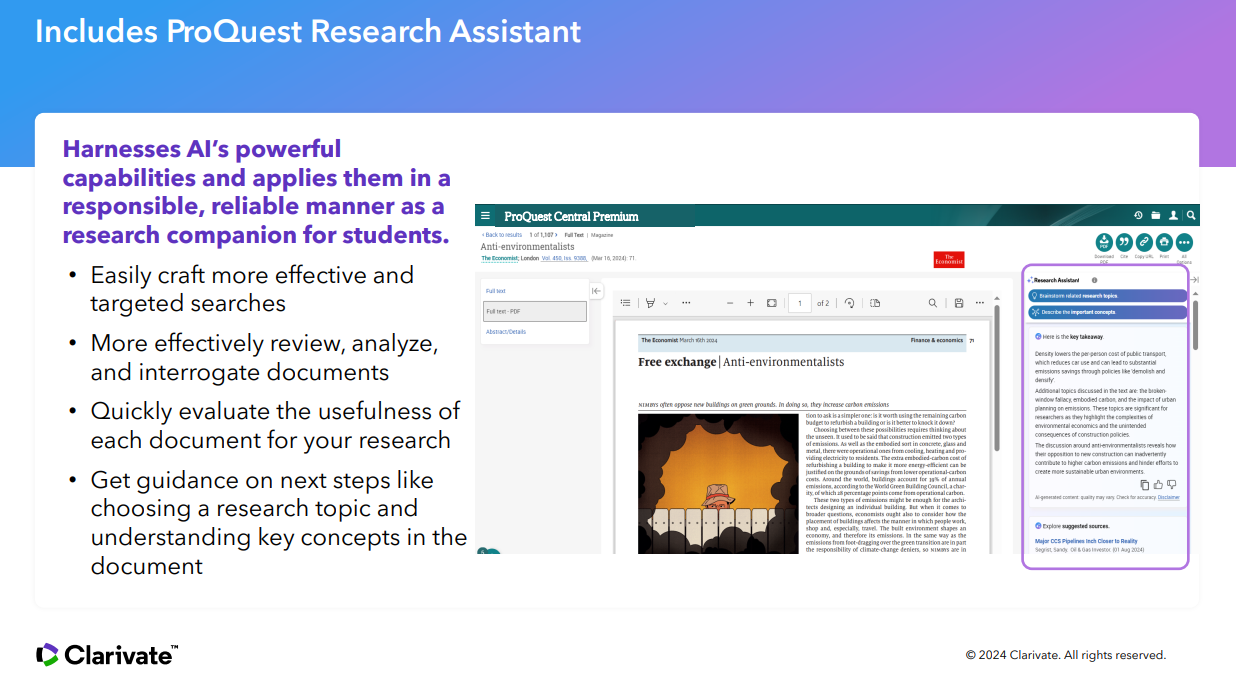
Task: Collapse the Research Assistant panel
Action: (x=1195, y=280)
